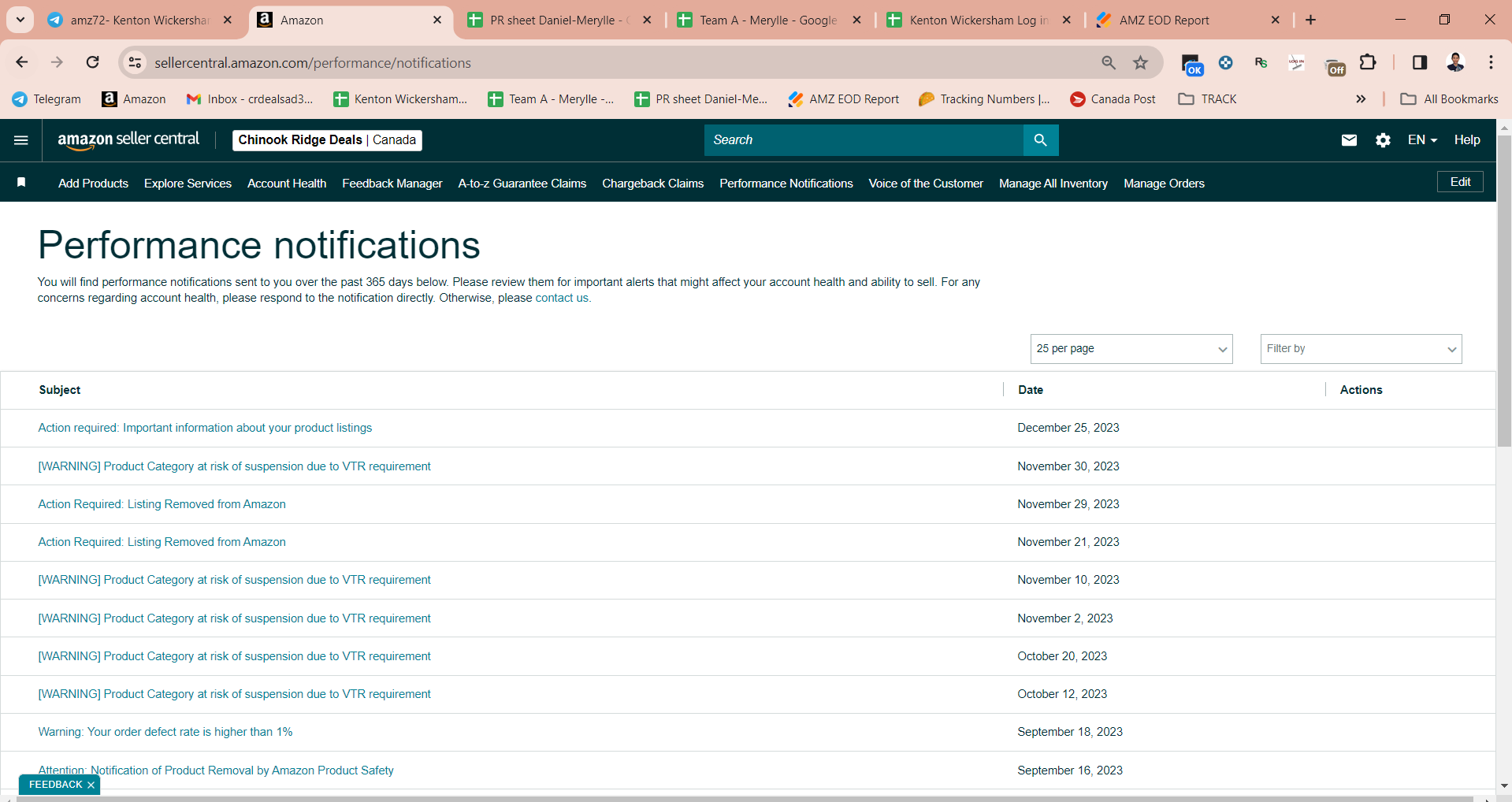This screenshot has height=802, width=1512.
Task: Open the Telegram bookmark
Action: [46, 99]
